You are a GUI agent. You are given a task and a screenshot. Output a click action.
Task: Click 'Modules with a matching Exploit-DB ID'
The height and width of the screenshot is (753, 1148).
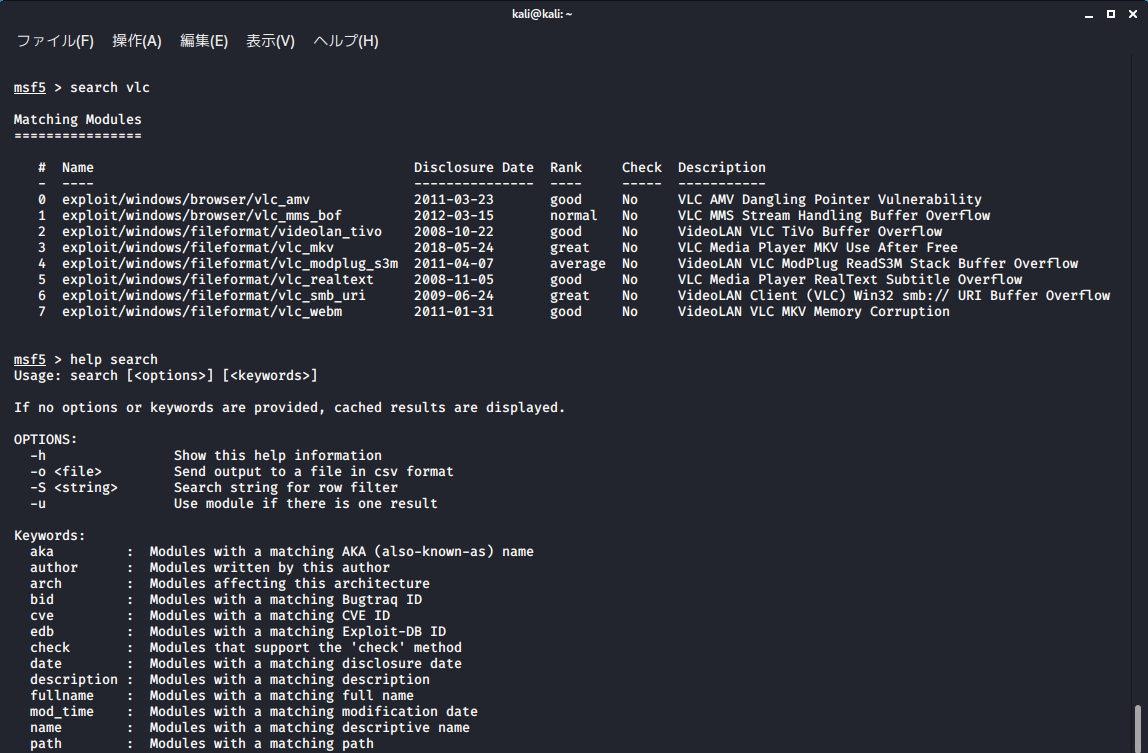297,632
